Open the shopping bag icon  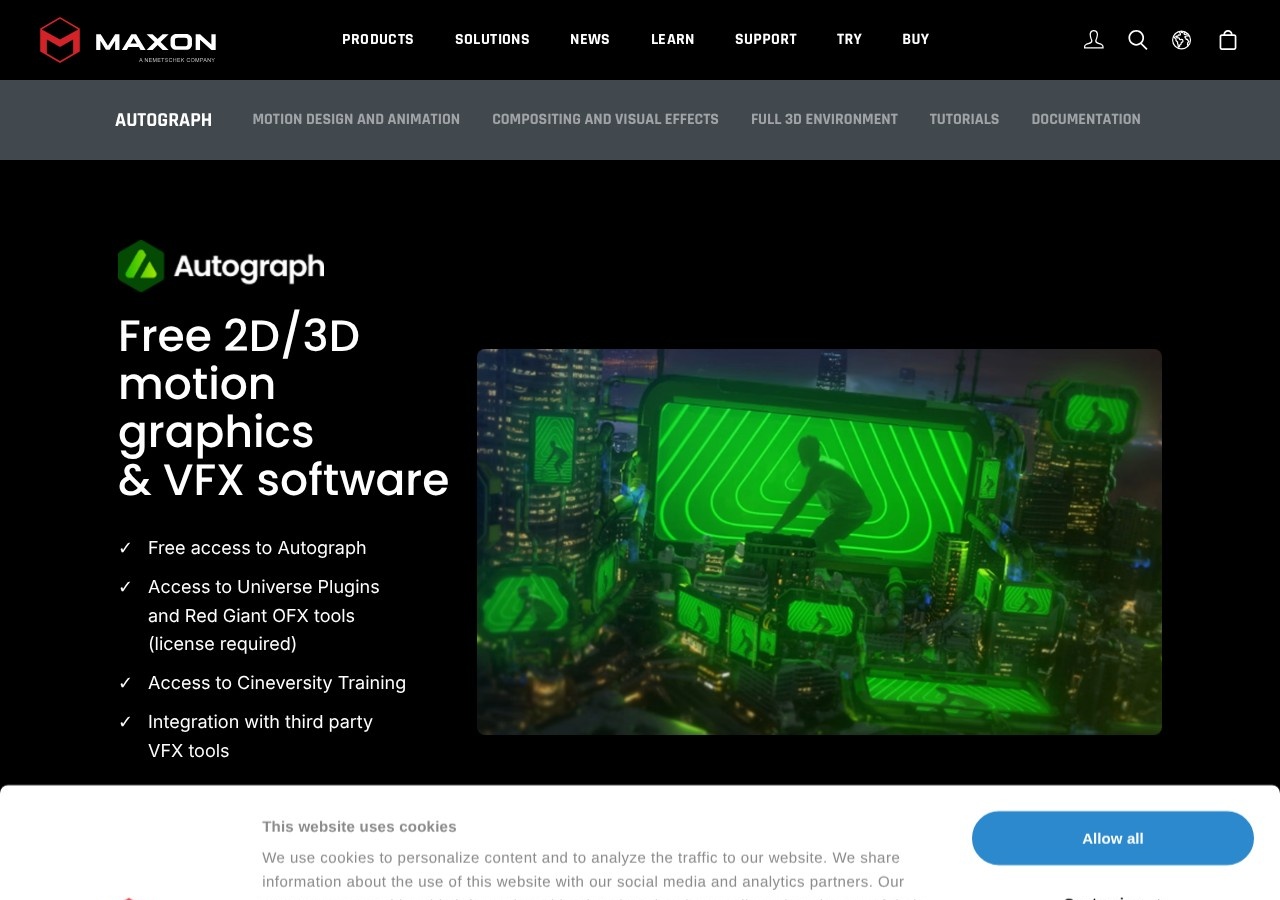tap(1228, 40)
